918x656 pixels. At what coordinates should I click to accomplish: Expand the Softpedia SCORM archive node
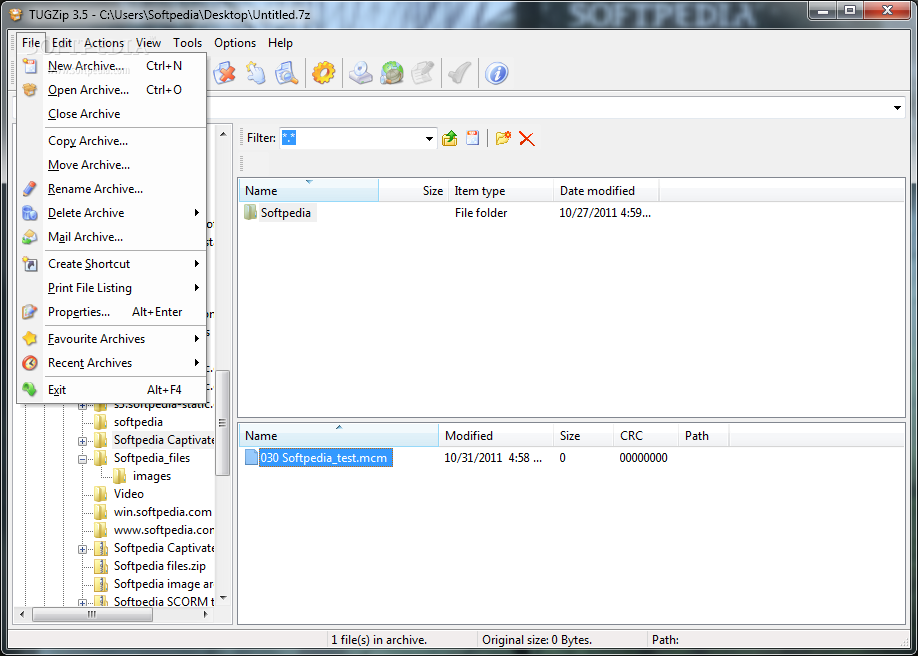(83, 602)
